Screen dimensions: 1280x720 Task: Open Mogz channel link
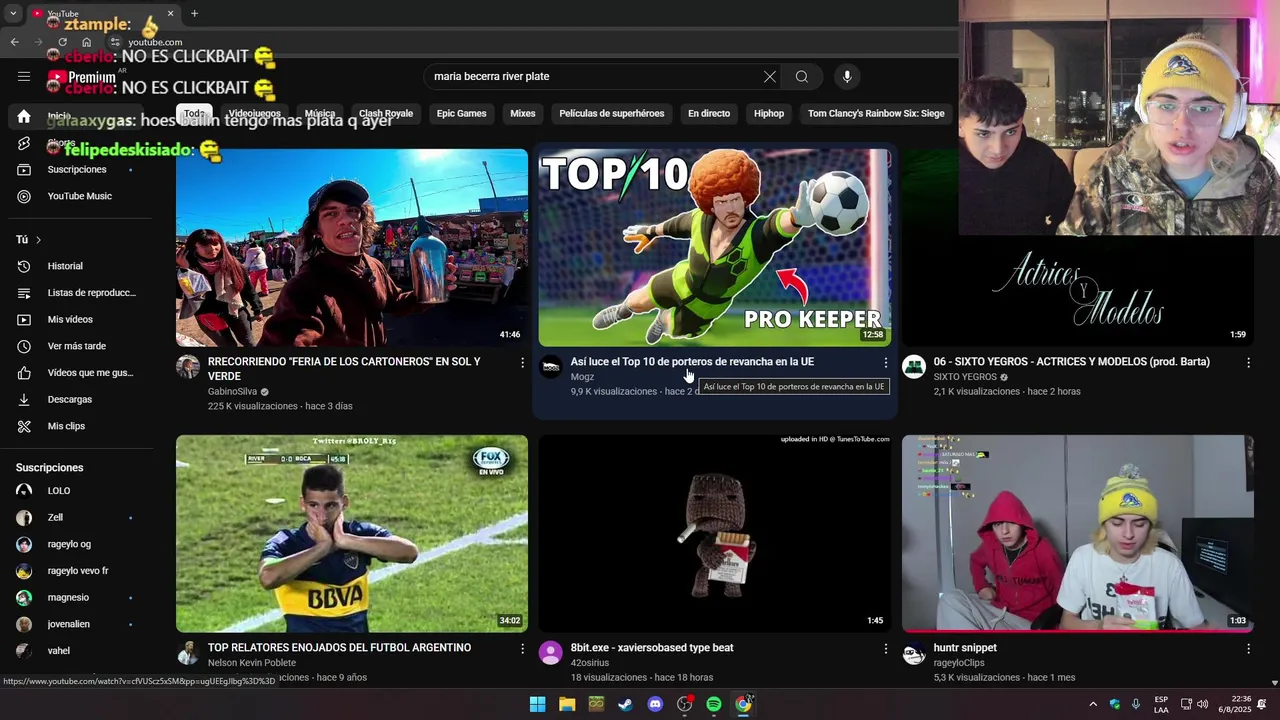582,377
